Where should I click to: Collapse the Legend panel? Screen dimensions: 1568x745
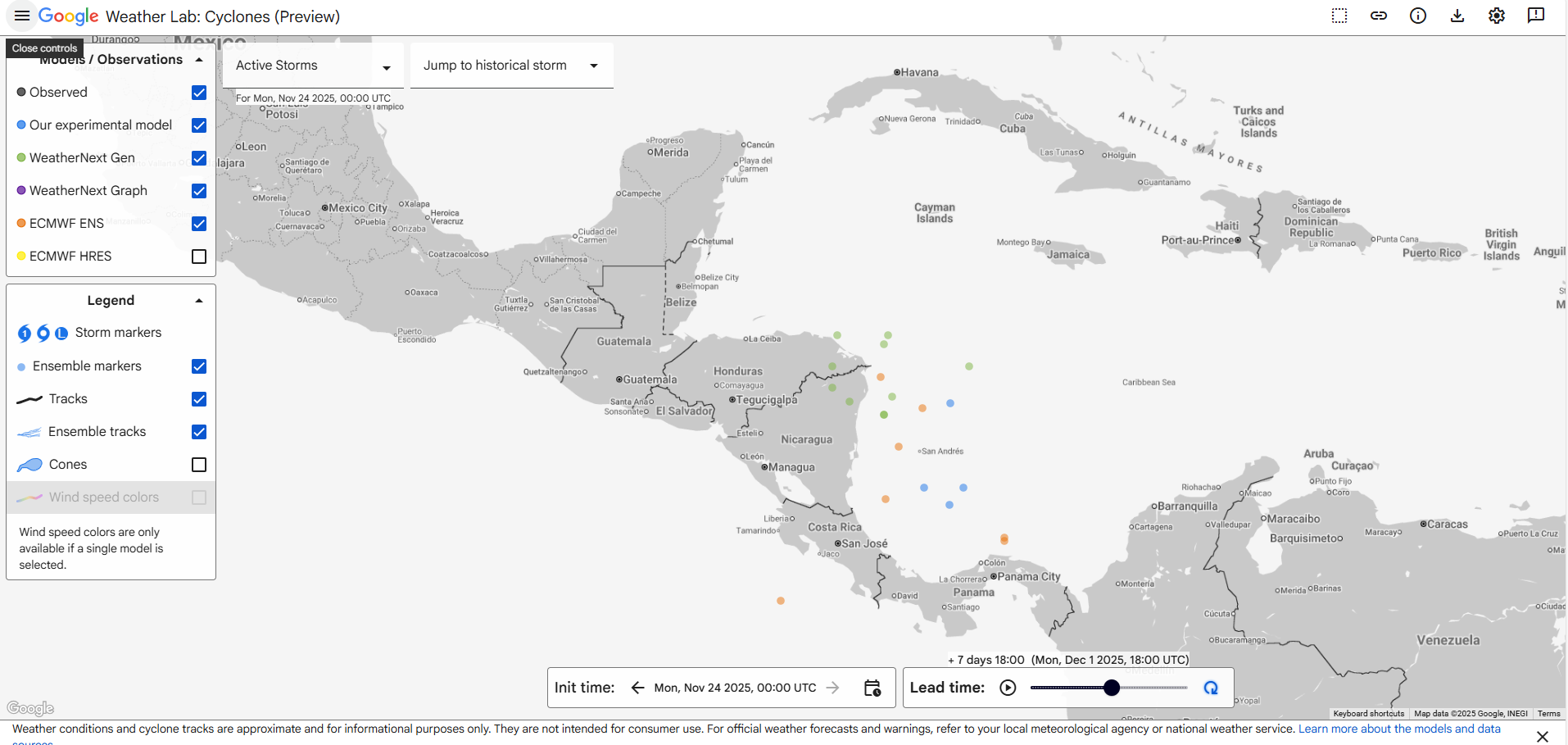199,301
